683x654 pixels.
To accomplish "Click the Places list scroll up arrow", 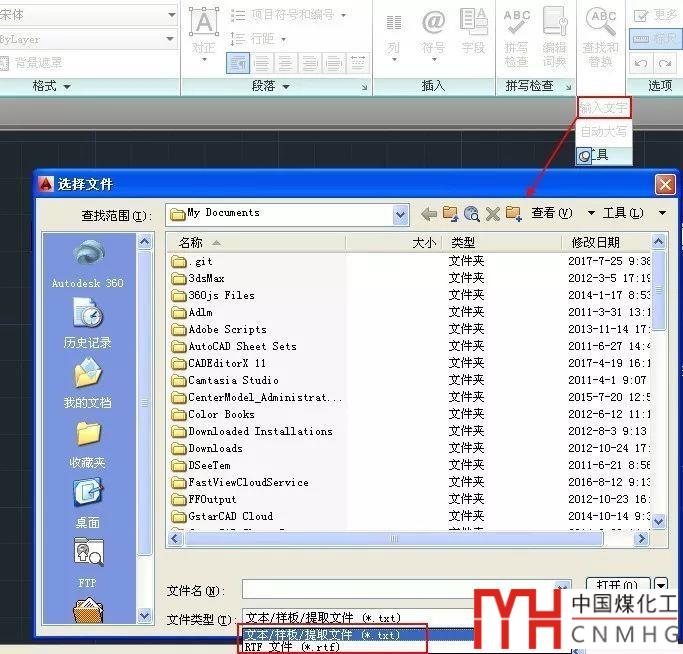I will 145,241.
